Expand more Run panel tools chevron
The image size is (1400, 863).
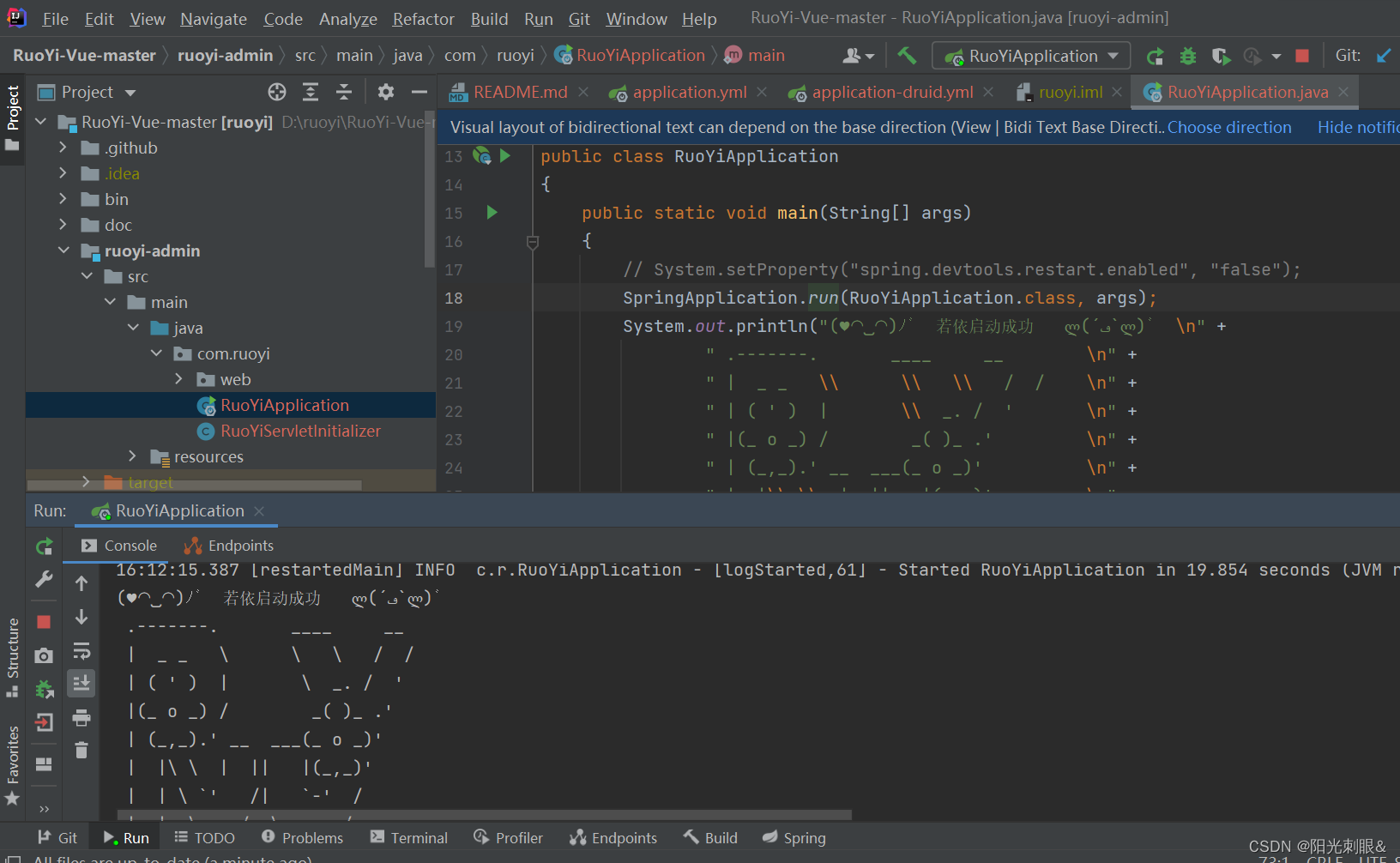(x=44, y=808)
